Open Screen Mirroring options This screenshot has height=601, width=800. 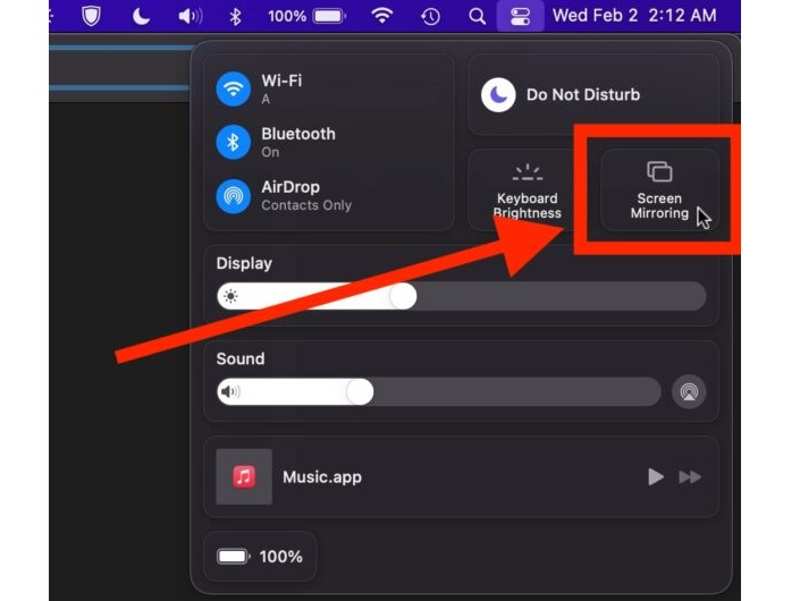coord(659,190)
